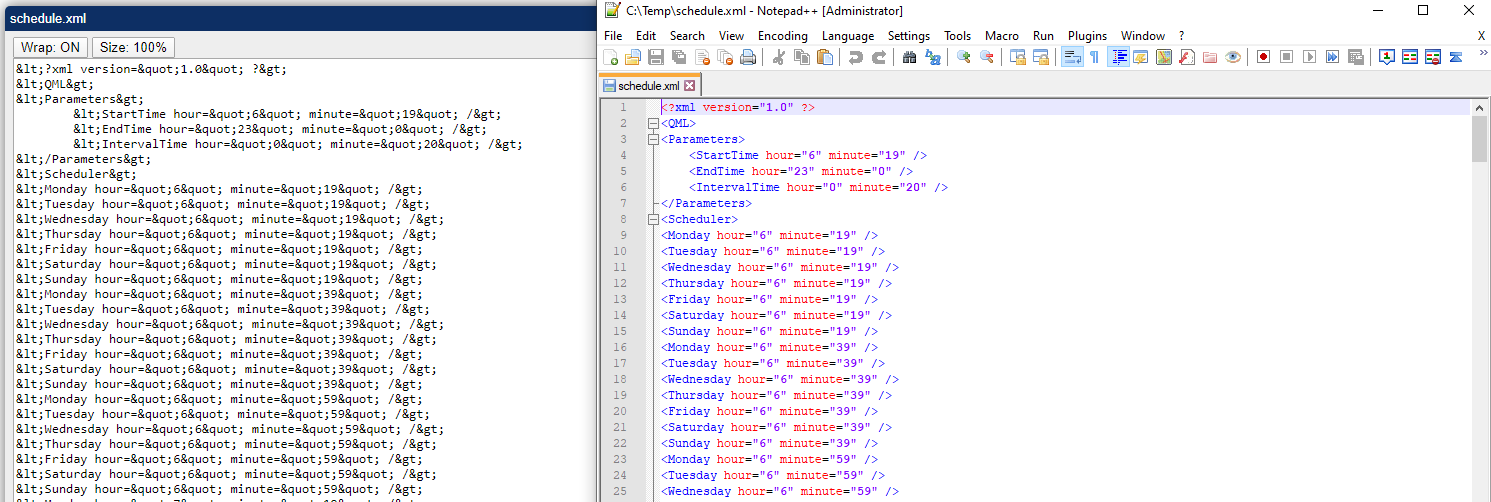Open the Plugins menu
1491x502 pixels.
pos(1088,35)
